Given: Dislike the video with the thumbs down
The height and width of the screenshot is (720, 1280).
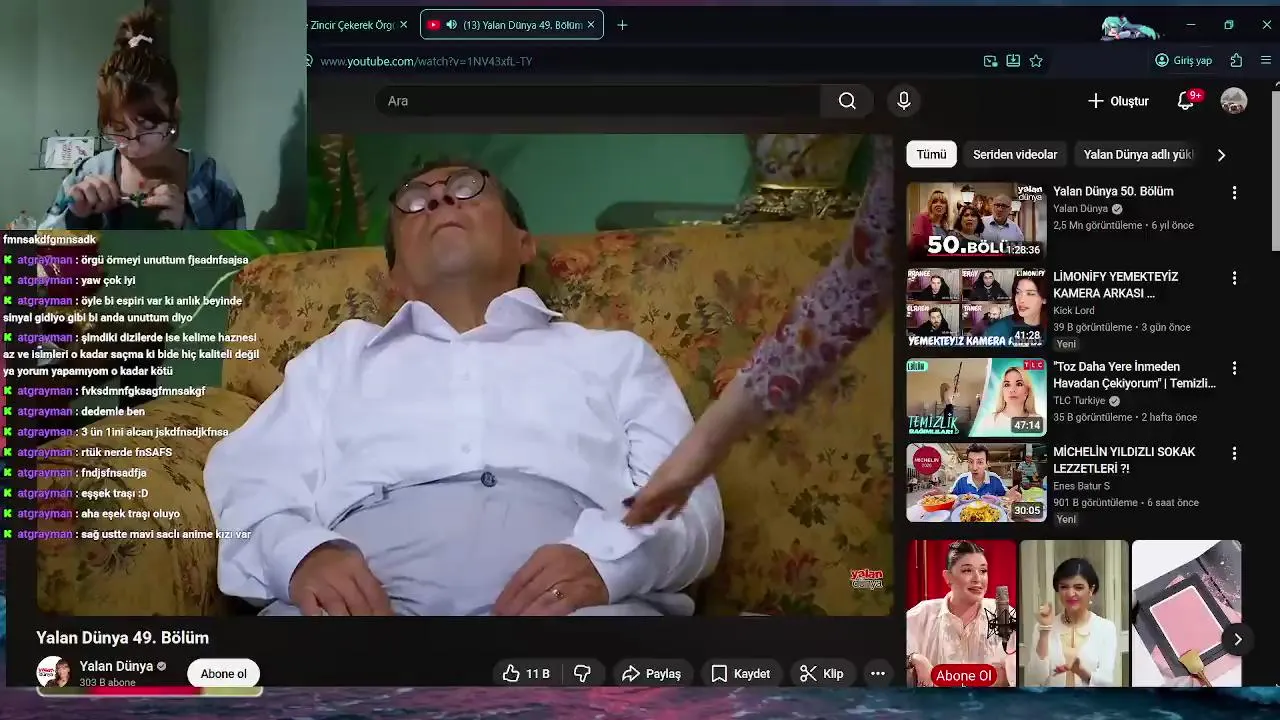Looking at the screenshot, I should tap(582, 674).
